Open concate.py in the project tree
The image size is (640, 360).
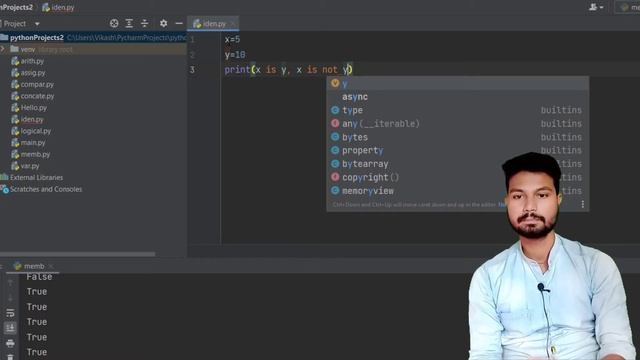click(37, 96)
